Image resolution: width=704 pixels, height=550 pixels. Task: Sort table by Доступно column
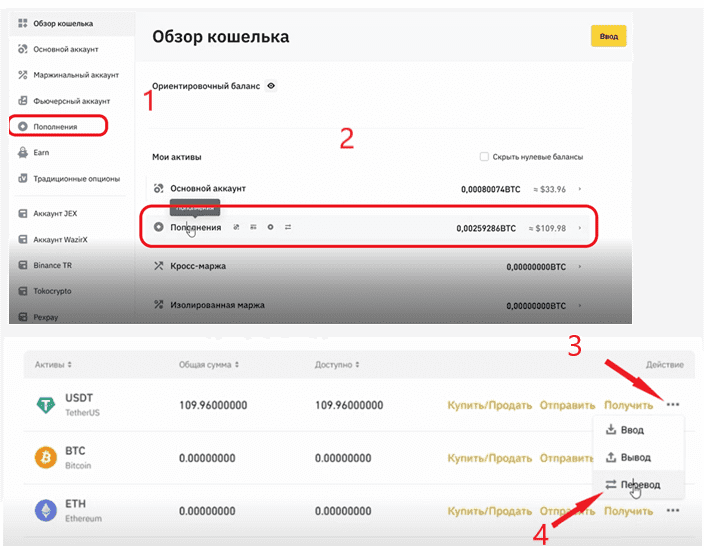(x=337, y=365)
